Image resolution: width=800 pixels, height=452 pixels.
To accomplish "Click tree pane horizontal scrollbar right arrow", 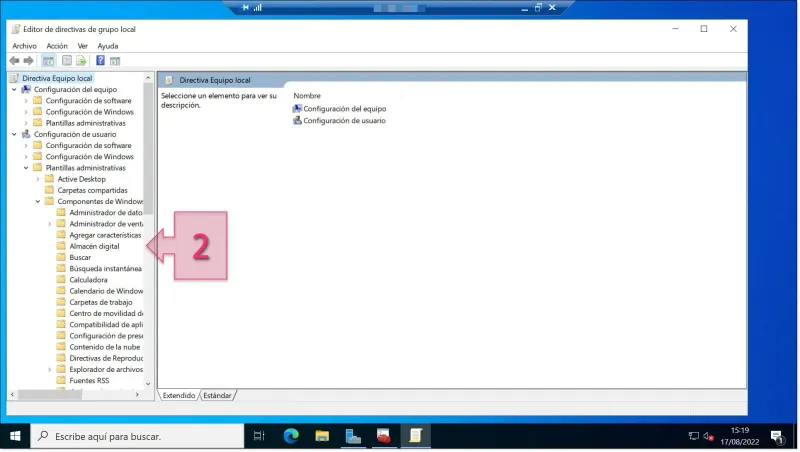I will pos(137,394).
